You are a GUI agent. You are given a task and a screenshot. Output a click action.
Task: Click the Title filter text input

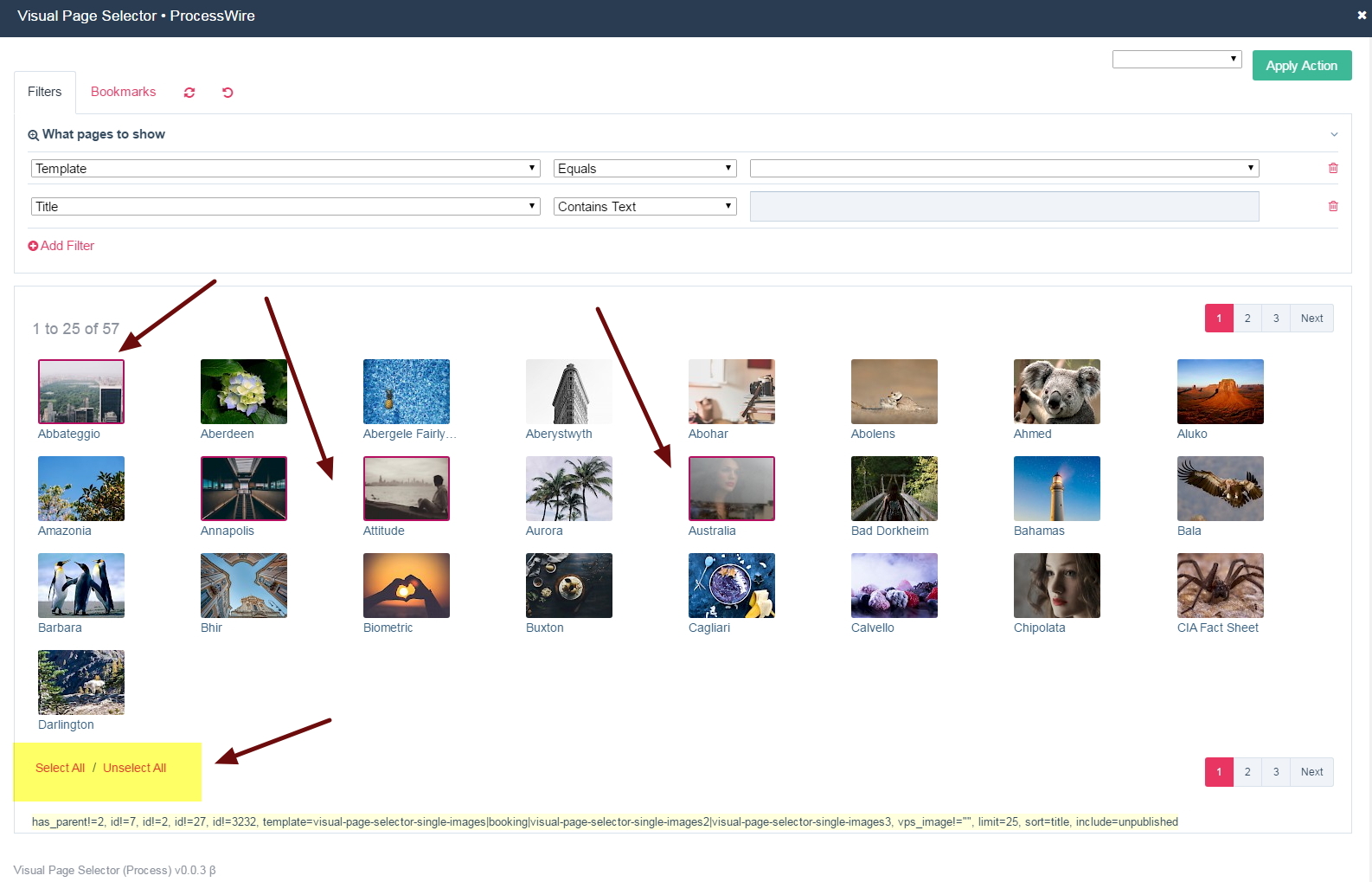pyautogui.click(x=1004, y=207)
